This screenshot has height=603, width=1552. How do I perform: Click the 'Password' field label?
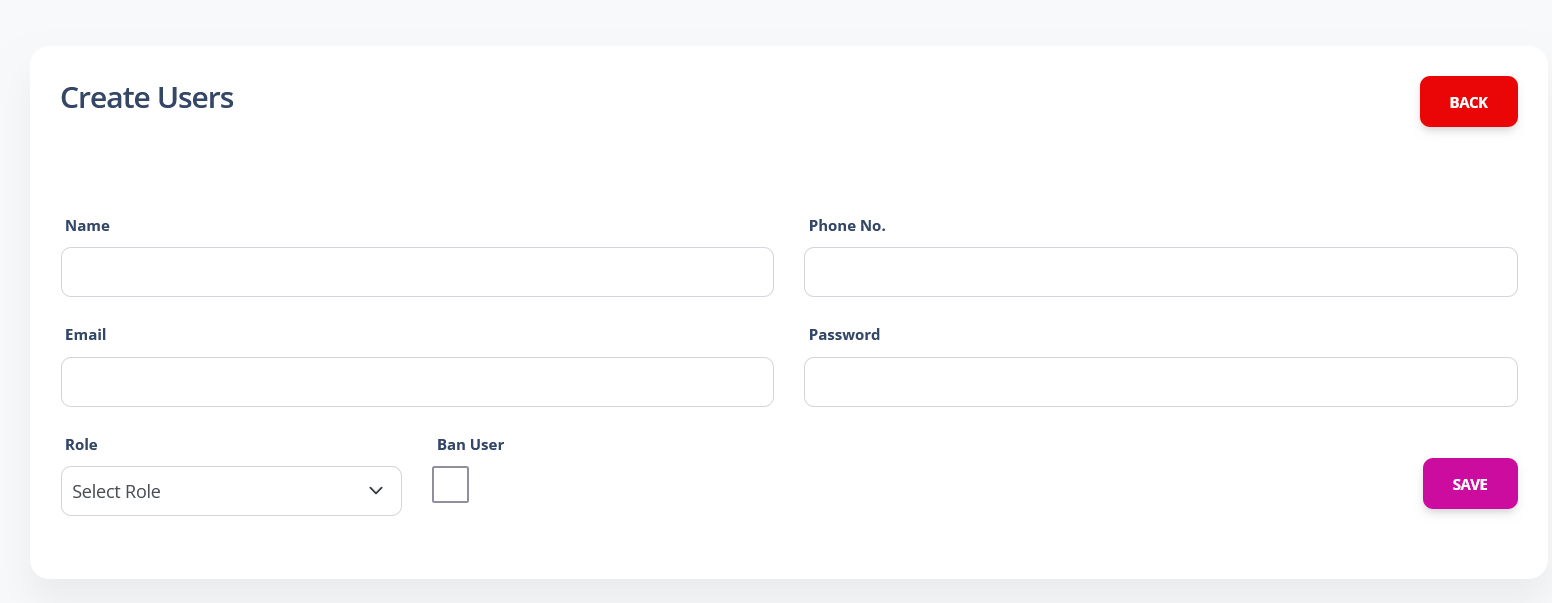(x=844, y=335)
